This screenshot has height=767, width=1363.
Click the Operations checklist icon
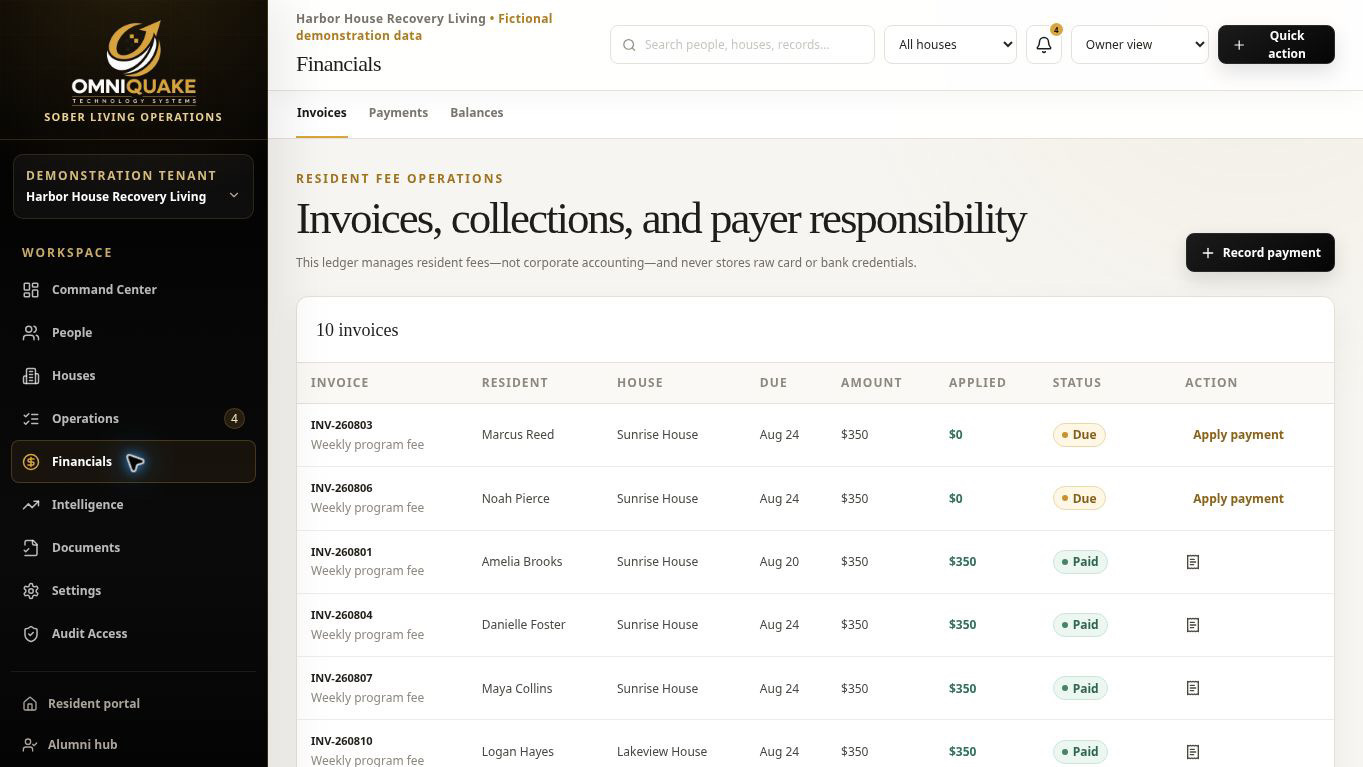tap(31, 419)
